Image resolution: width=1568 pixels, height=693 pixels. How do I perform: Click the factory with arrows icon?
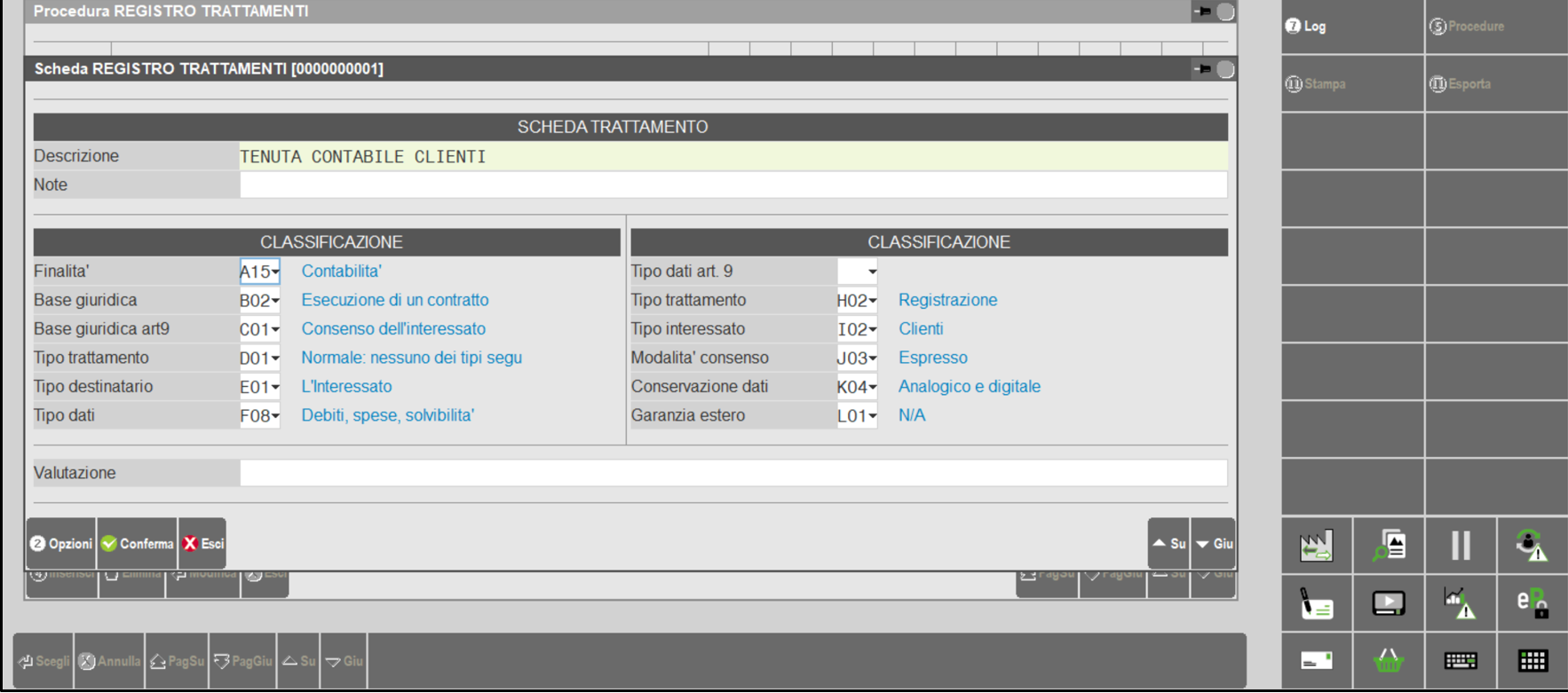click(x=1316, y=546)
